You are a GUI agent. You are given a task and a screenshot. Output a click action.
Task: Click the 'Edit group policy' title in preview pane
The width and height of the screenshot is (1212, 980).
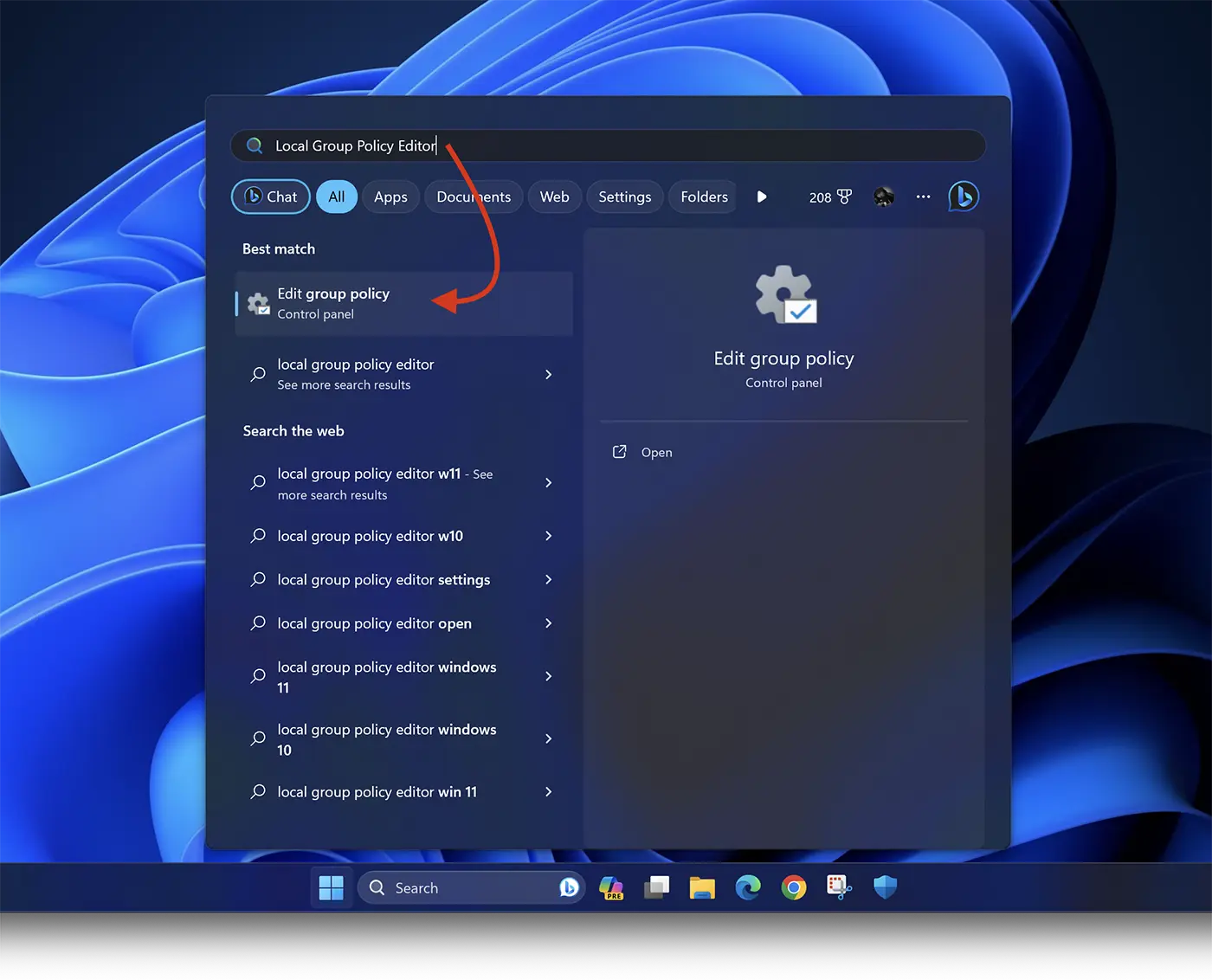click(x=783, y=358)
